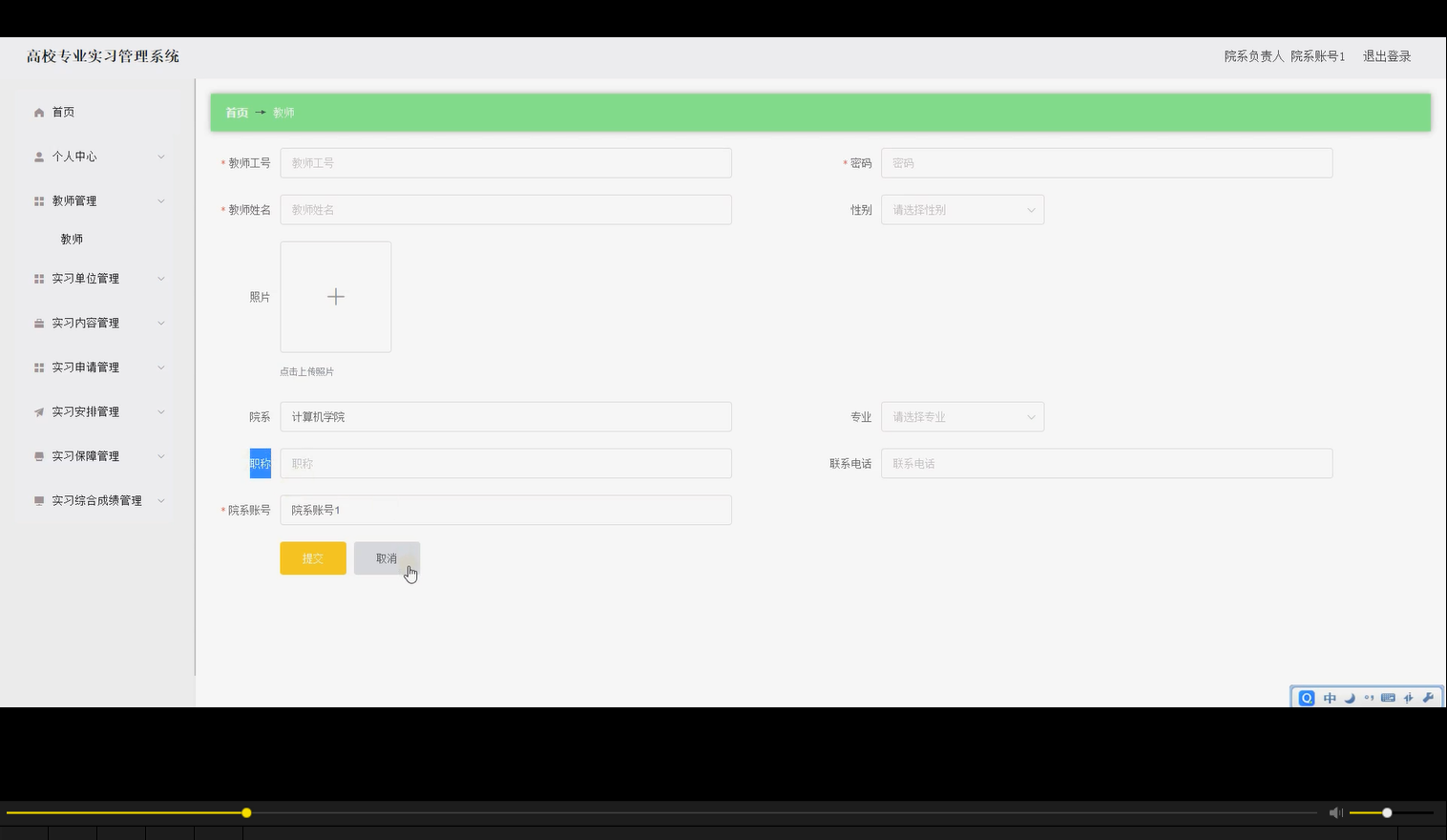The height and width of the screenshot is (840, 1447).
Task: Click the QQ input method logo icon
Action: point(1307,698)
